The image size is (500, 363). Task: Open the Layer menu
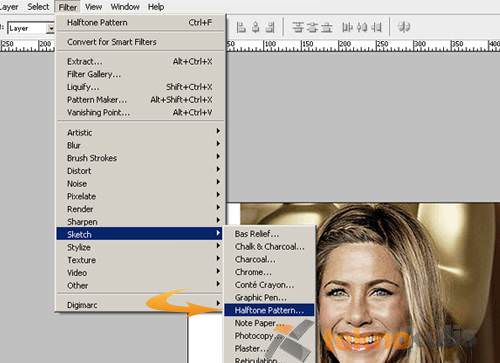(10, 7)
